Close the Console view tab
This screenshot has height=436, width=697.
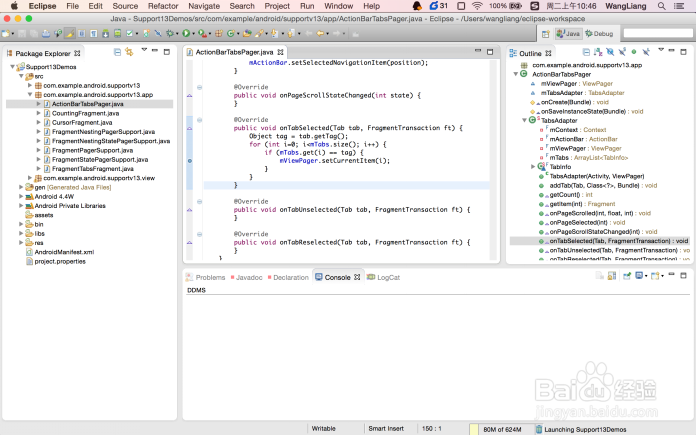[x=357, y=277]
